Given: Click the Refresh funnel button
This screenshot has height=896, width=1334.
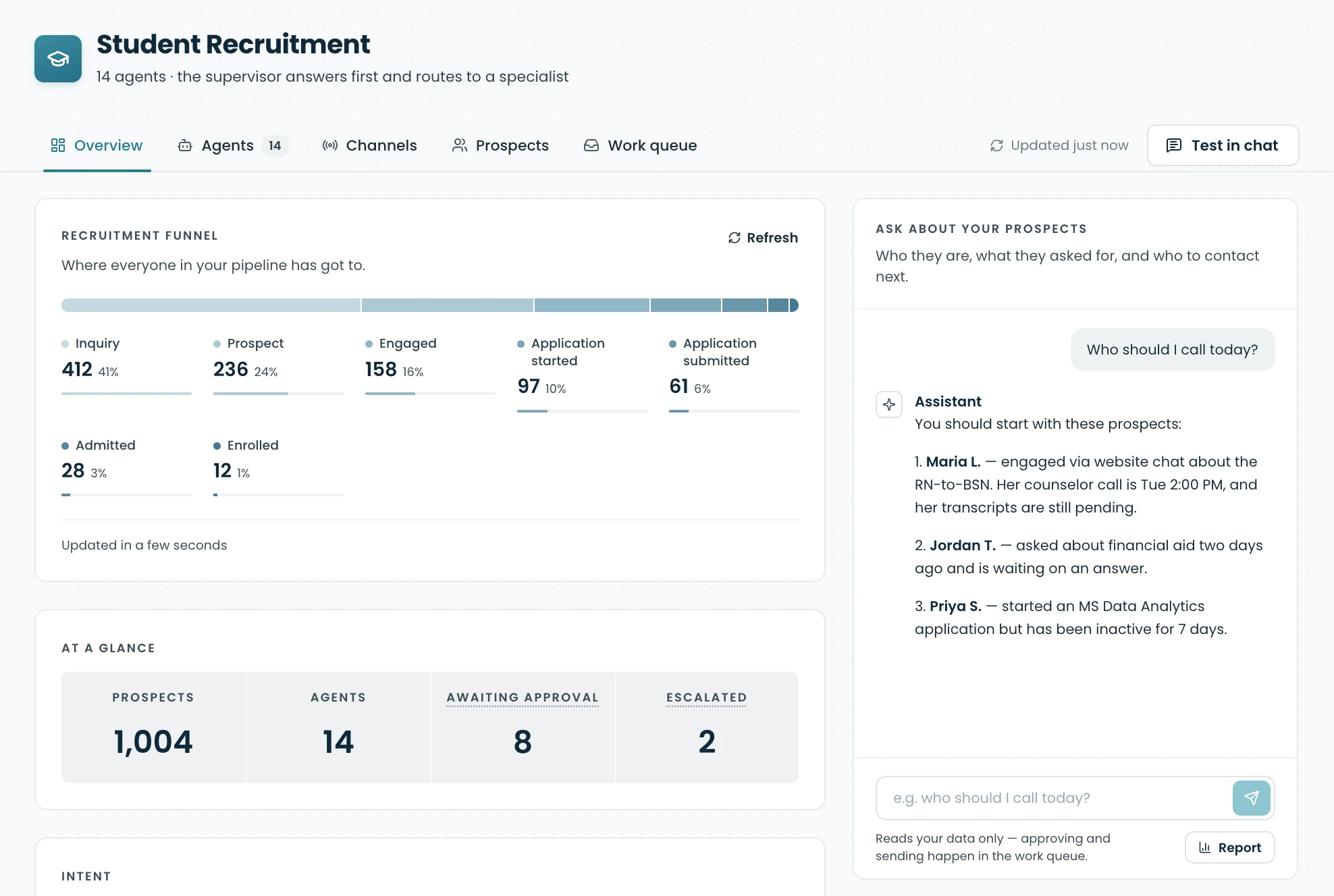Looking at the screenshot, I should [763, 238].
